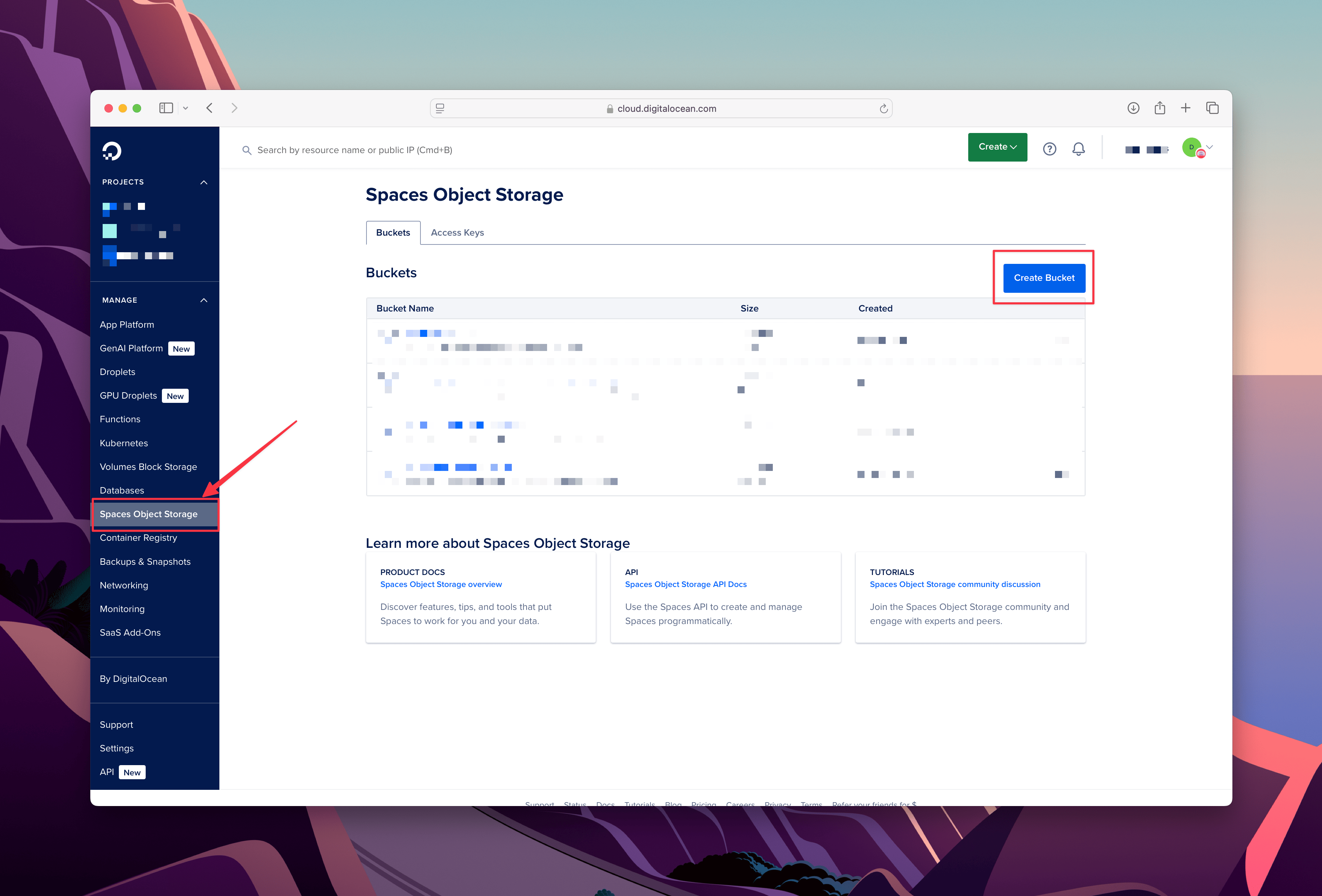This screenshot has height=896, width=1322.
Task: Click the Created column header
Action: [x=875, y=308]
